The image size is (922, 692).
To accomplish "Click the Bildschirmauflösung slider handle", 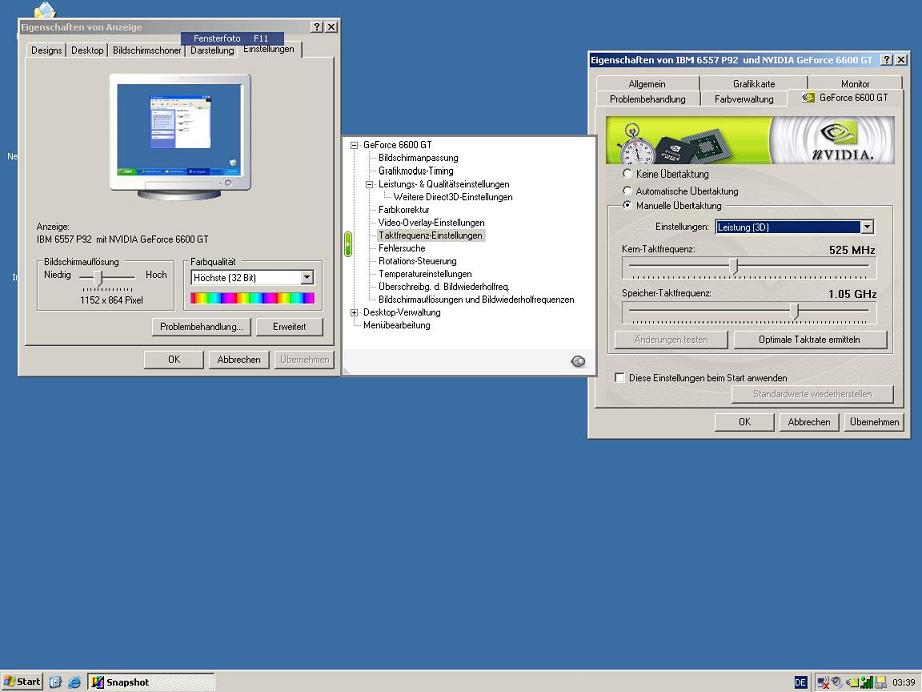I will click(x=99, y=278).
